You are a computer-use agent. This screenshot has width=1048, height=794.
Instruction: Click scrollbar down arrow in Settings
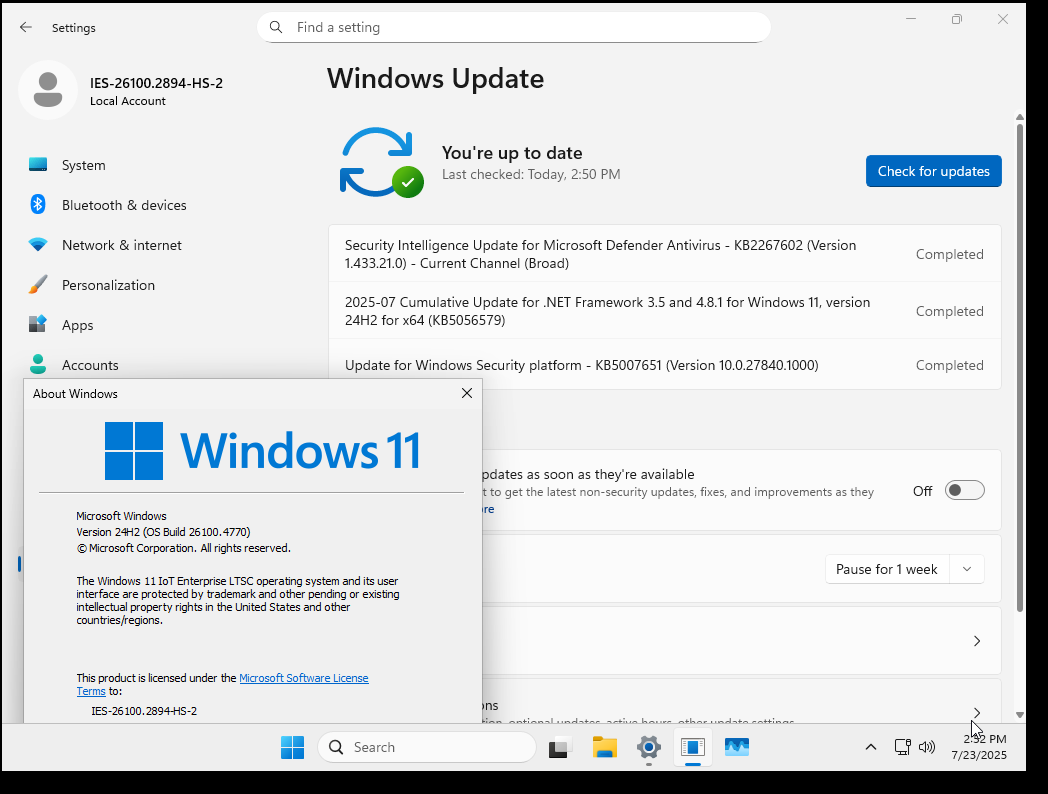(1020, 714)
